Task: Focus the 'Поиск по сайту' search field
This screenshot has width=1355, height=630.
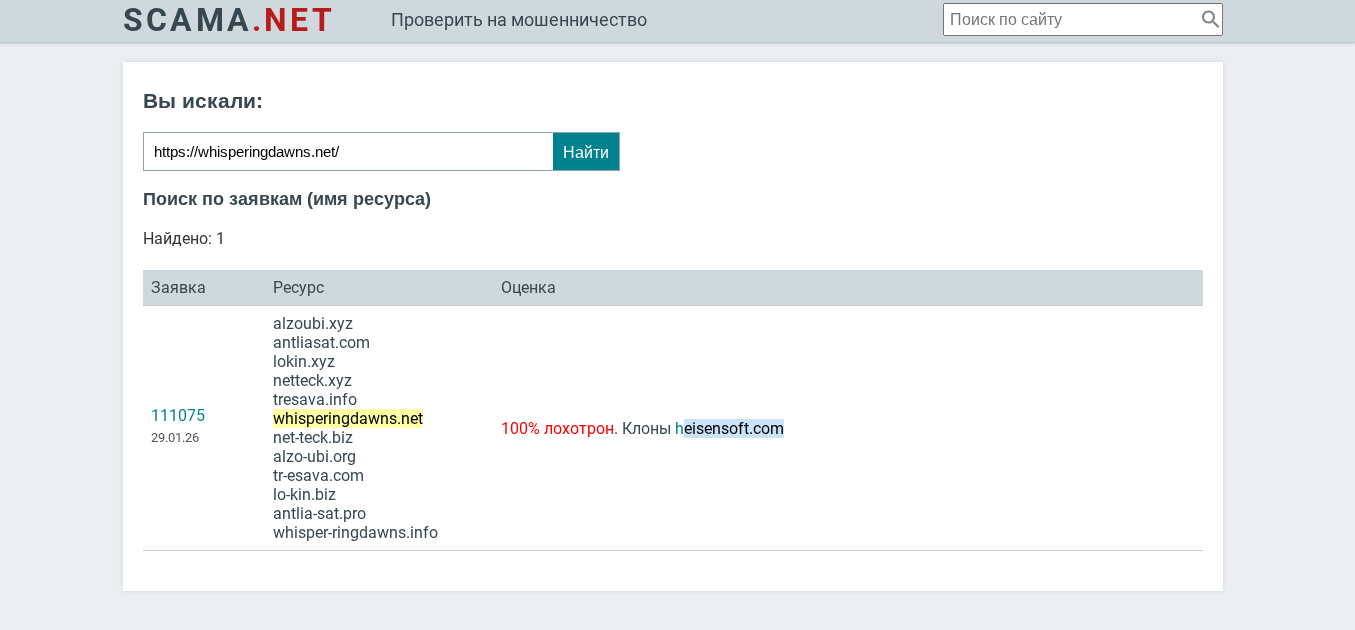Action: tap(1070, 19)
